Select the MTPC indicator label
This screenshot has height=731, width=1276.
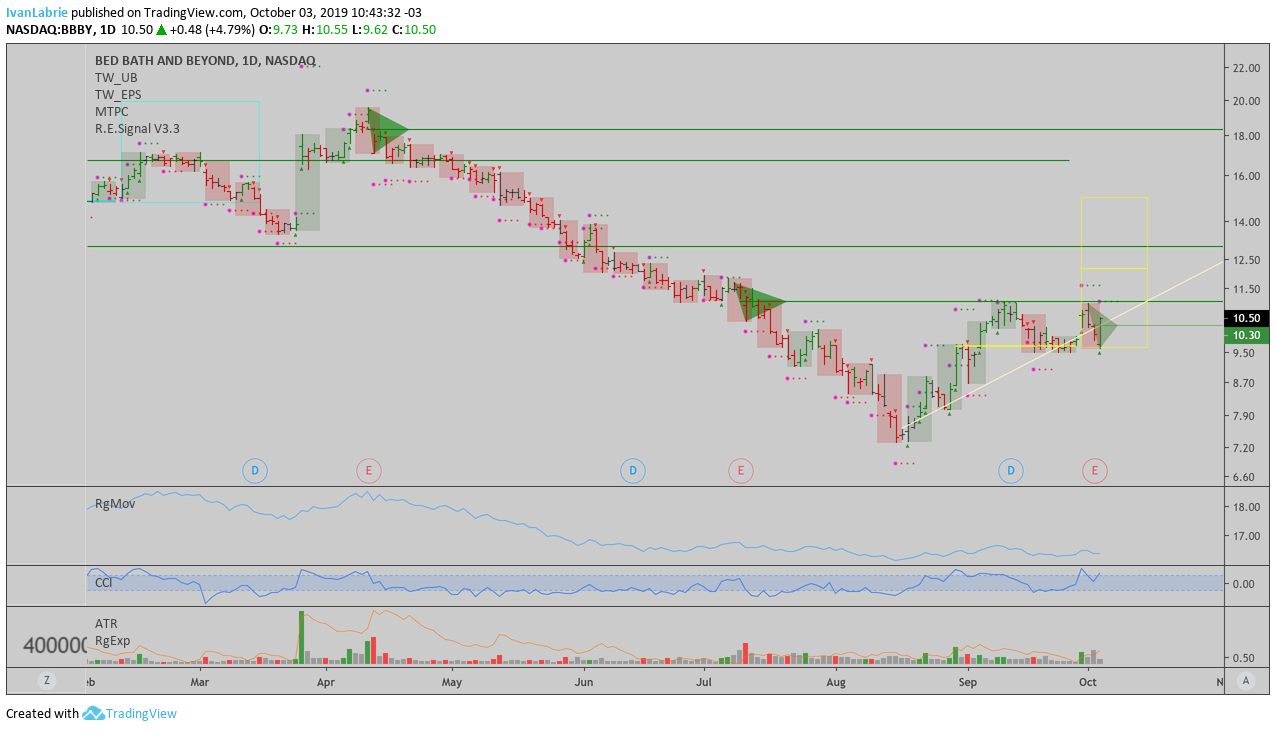coord(112,111)
